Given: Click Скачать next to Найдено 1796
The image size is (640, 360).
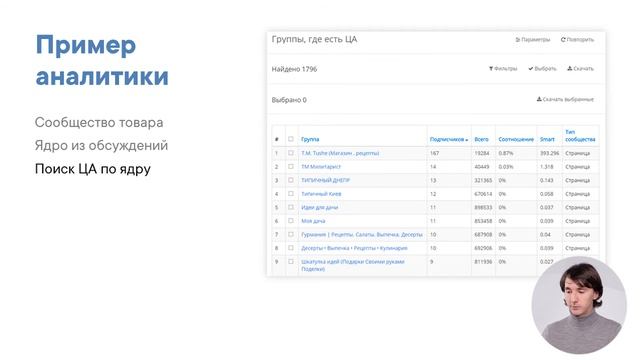Looking at the screenshot, I should tap(580, 69).
